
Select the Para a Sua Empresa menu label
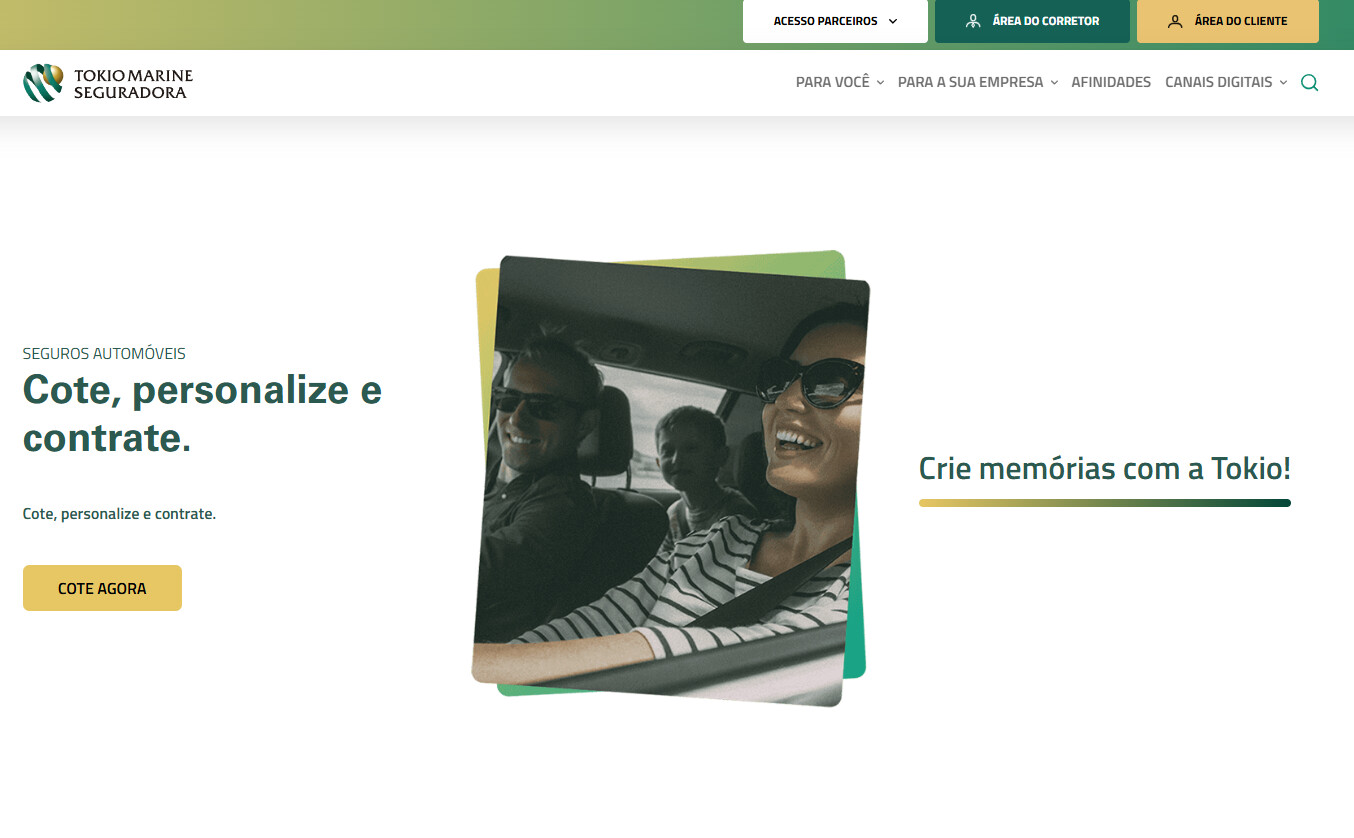(970, 82)
